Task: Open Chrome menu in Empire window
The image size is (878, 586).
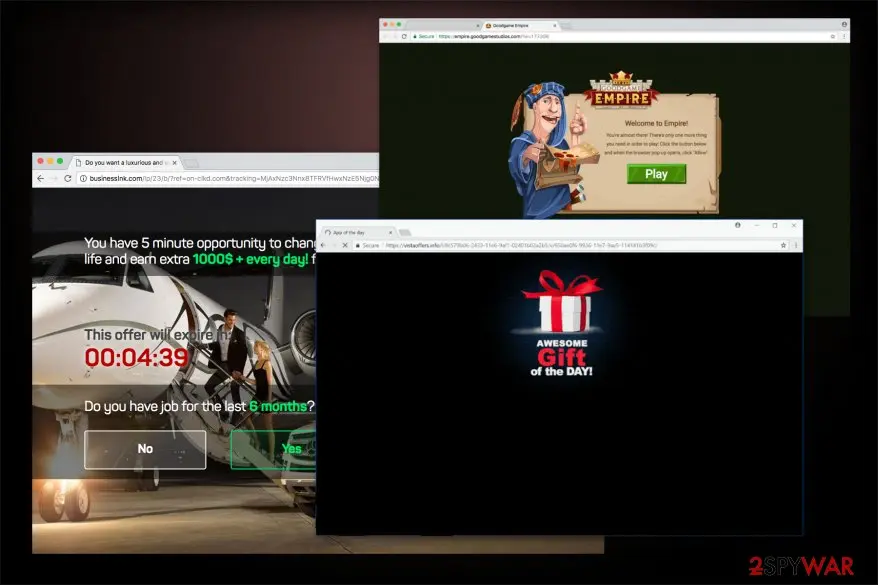Action: click(x=844, y=36)
